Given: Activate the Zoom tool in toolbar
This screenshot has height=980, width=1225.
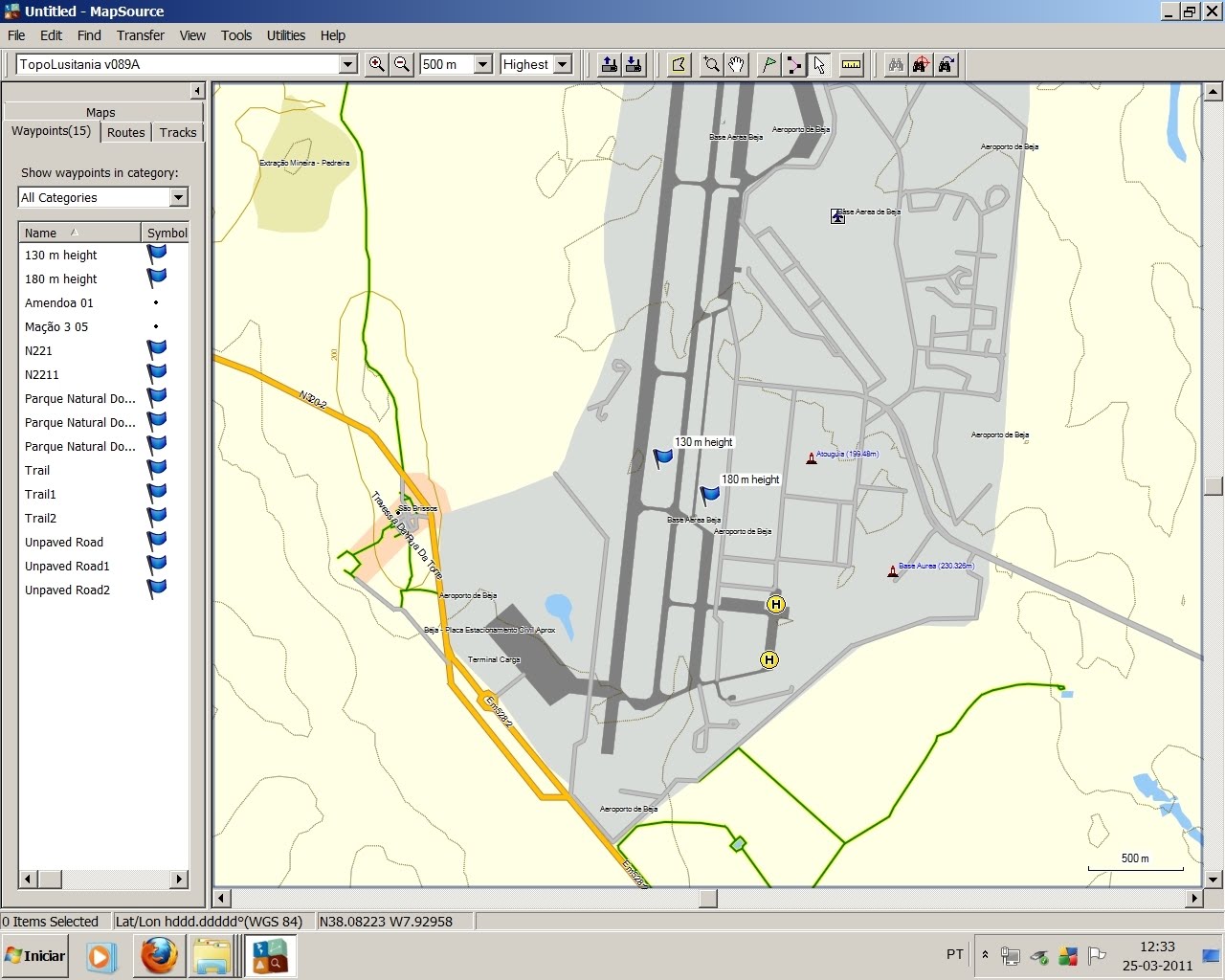Looking at the screenshot, I should point(711,64).
